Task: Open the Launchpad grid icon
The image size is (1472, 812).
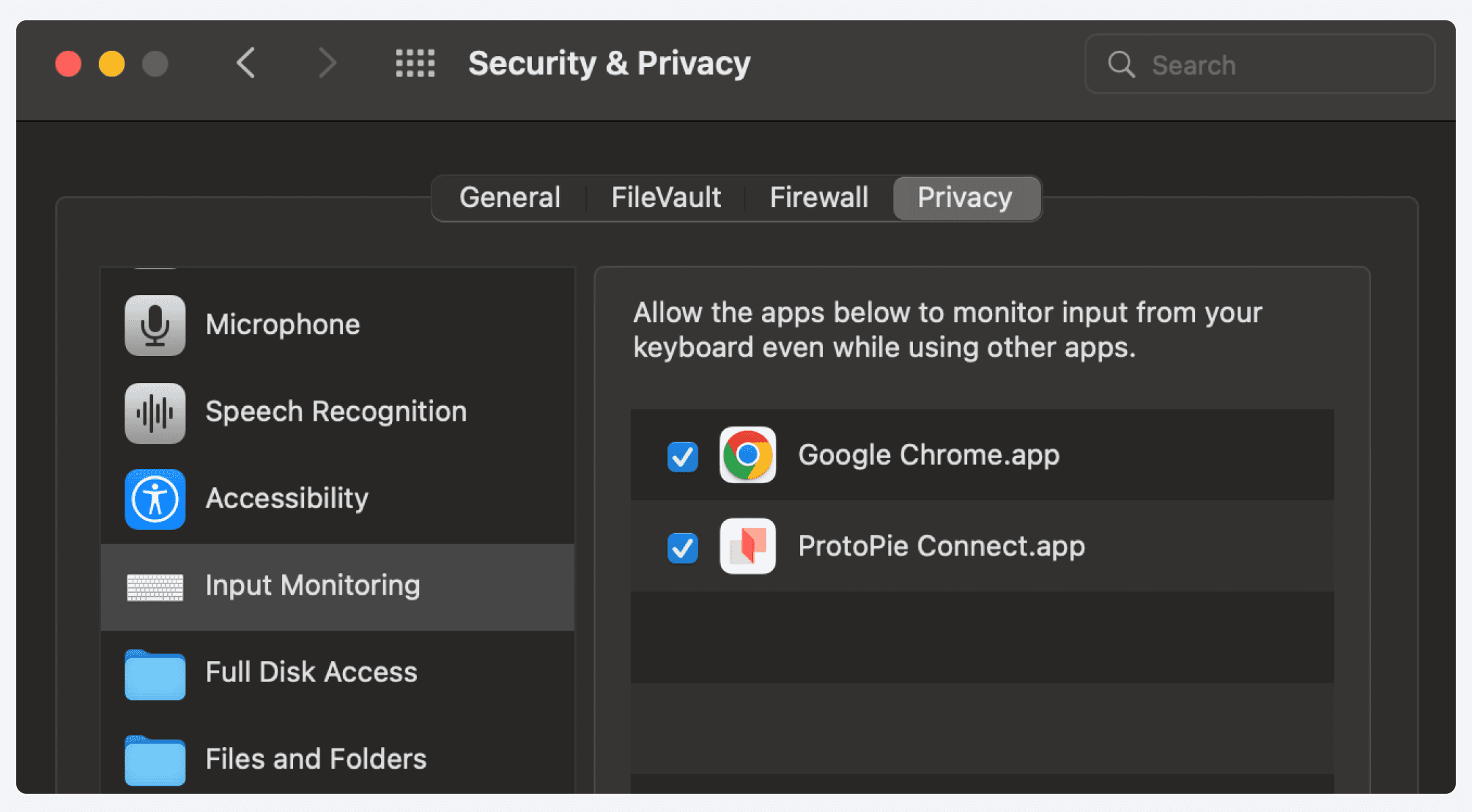Action: point(415,64)
